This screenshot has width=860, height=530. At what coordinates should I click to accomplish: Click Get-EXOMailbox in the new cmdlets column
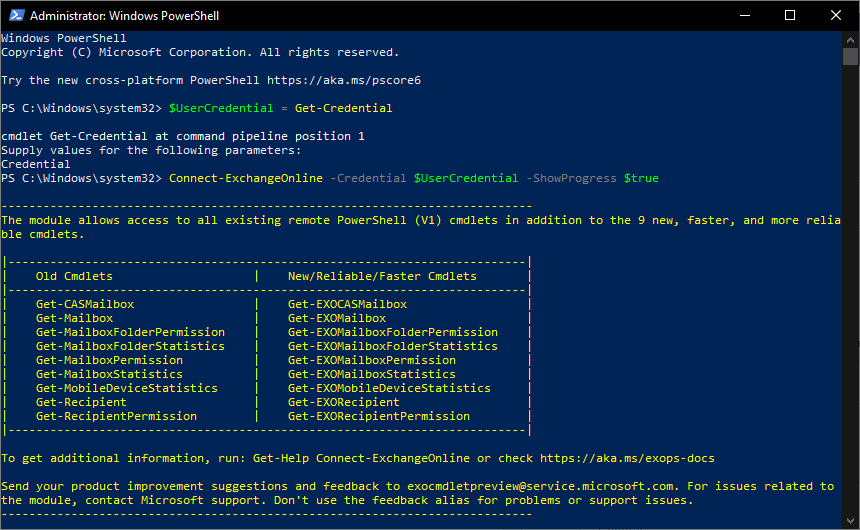coord(337,318)
